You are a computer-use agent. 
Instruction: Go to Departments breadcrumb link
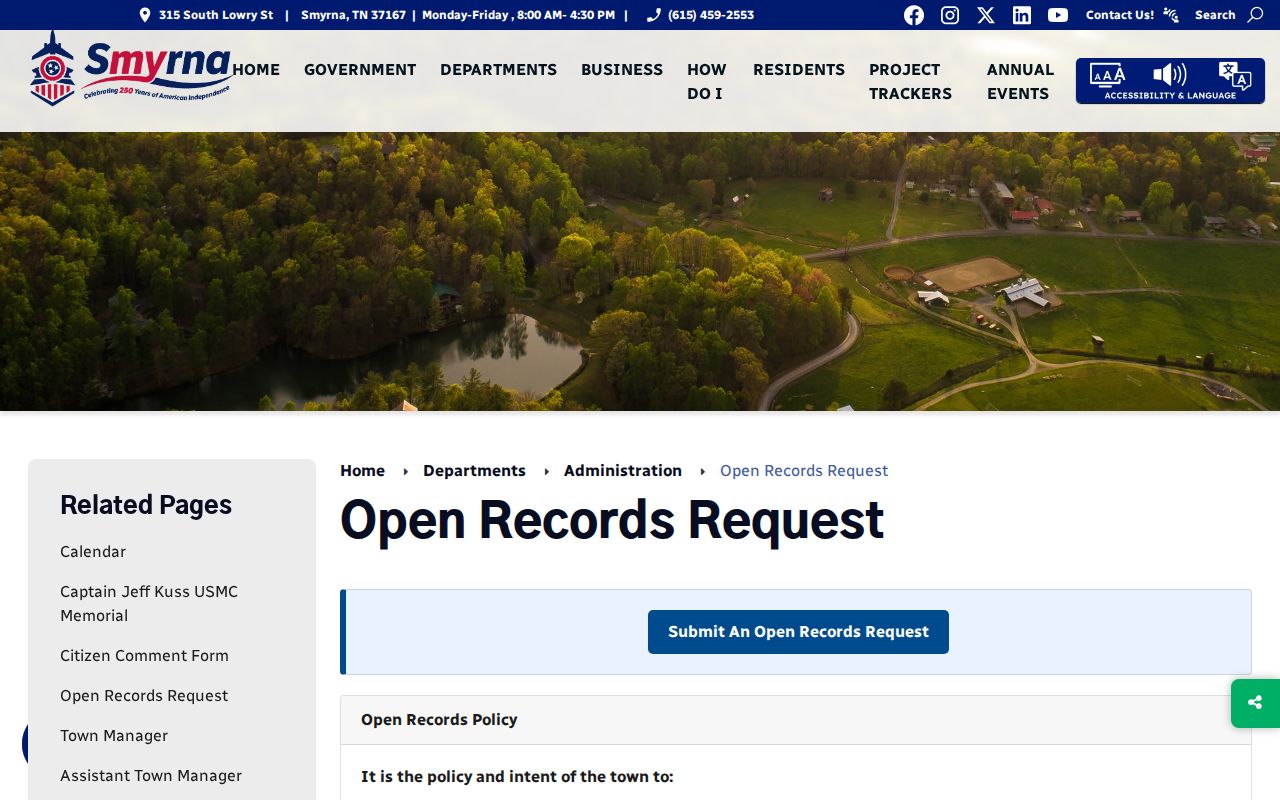[474, 471]
